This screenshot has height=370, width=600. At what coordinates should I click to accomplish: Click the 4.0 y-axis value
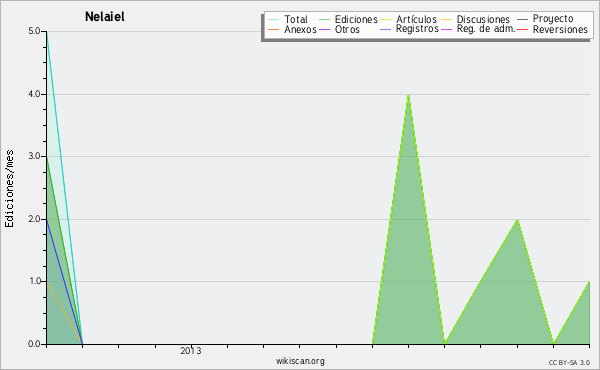(35, 94)
